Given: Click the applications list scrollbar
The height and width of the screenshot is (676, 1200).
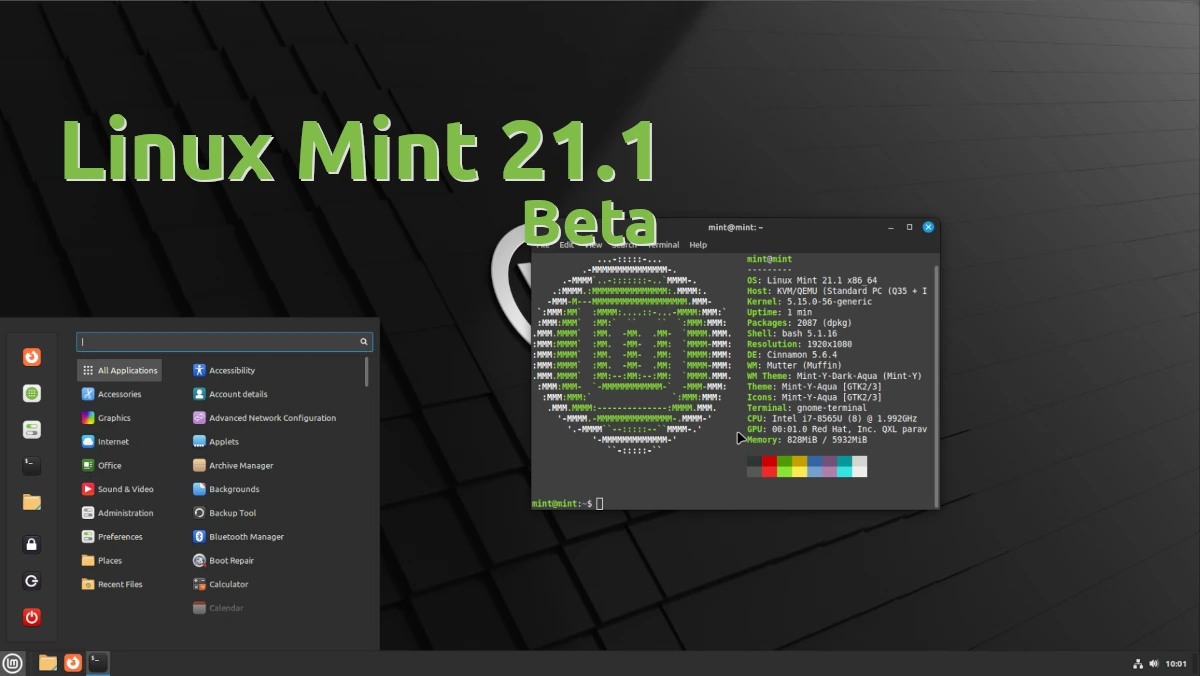Looking at the screenshot, I should pos(366,373).
